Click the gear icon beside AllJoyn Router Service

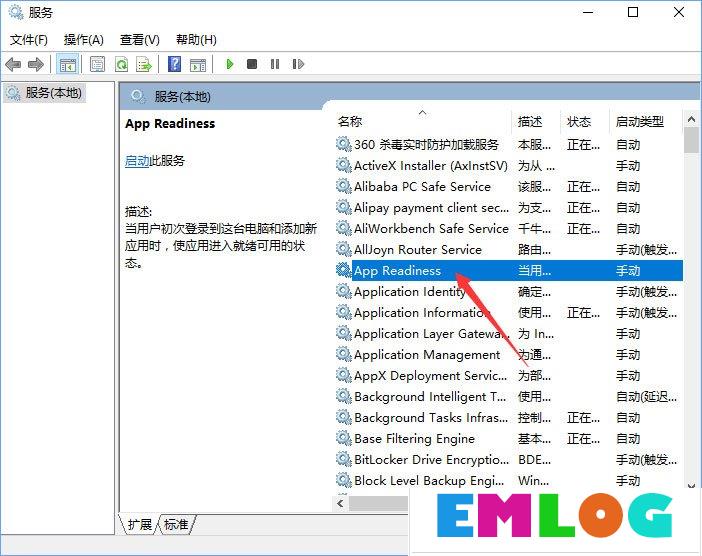343,249
